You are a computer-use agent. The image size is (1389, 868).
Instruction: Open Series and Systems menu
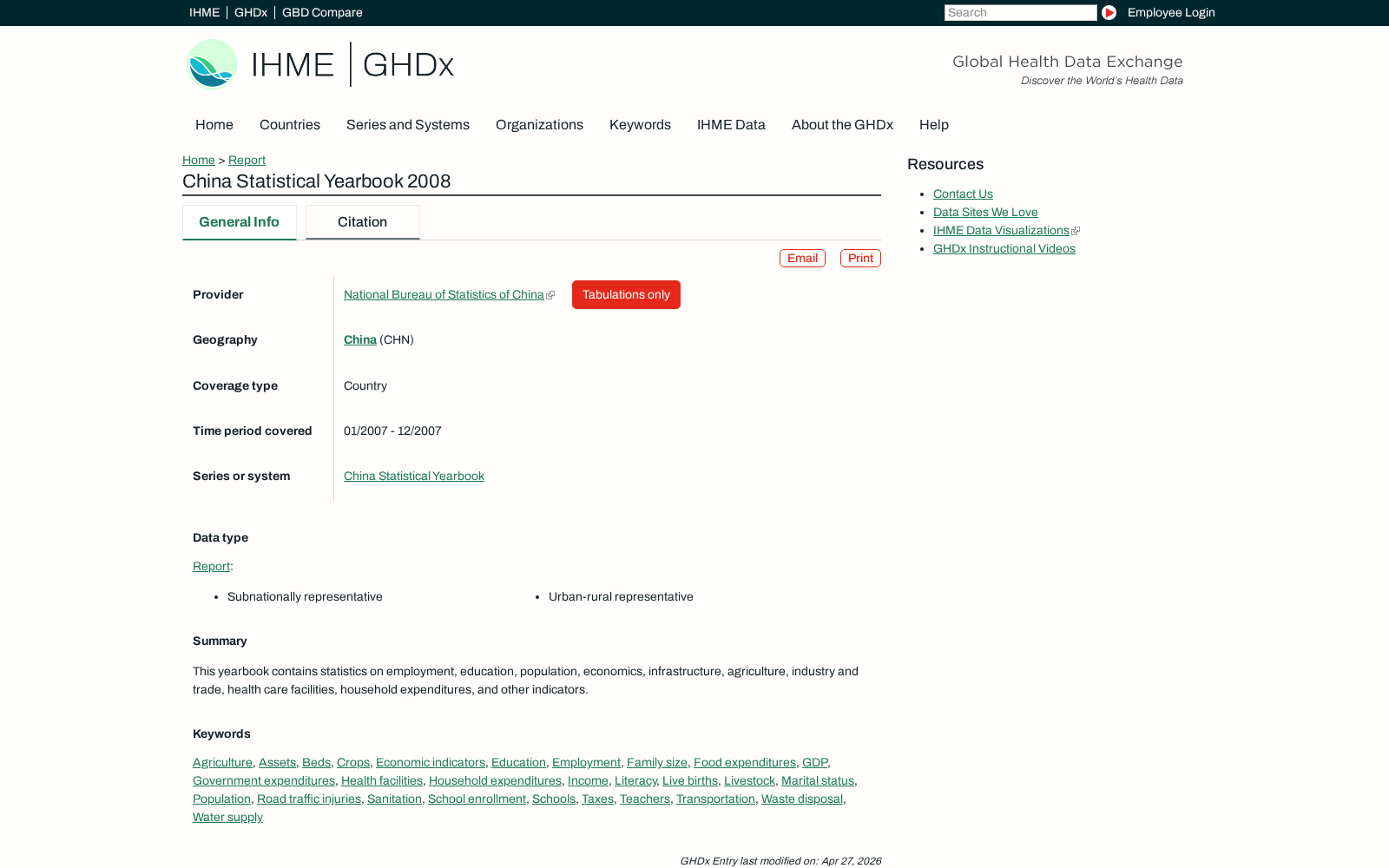click(408, 125)
